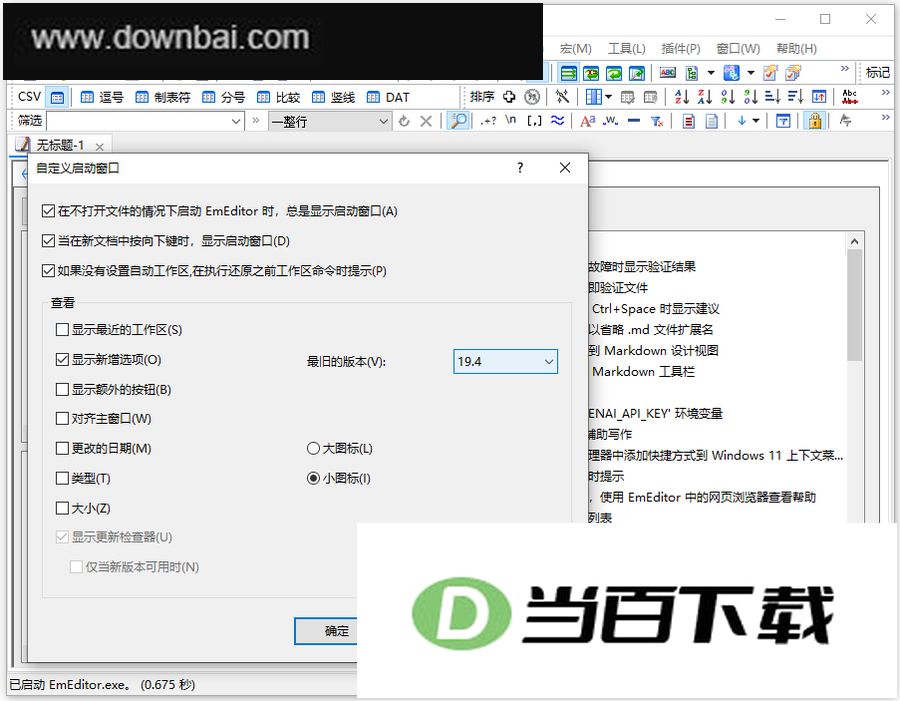Click the whole word .w. filter icon
The width and height of the screenshot is (900, 701).
[x=611, y=121]
